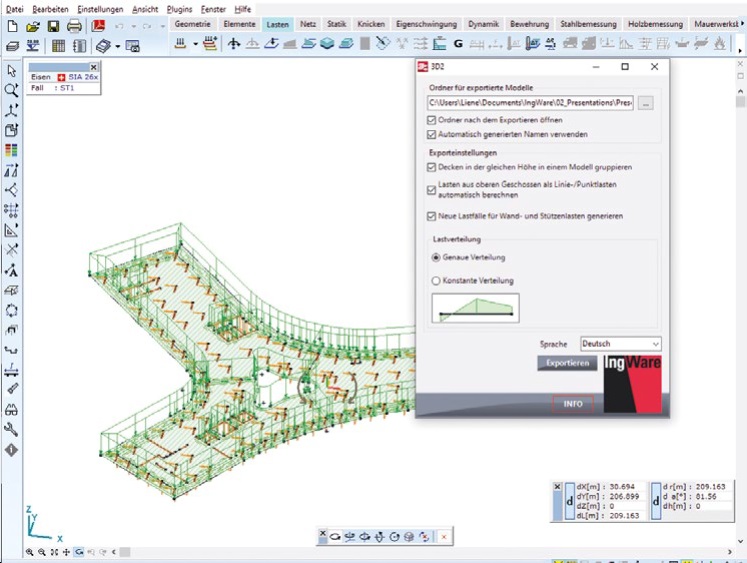Click the diamond info icon in the left sidebar
The image size is (747, 563).
click(11, 450)
